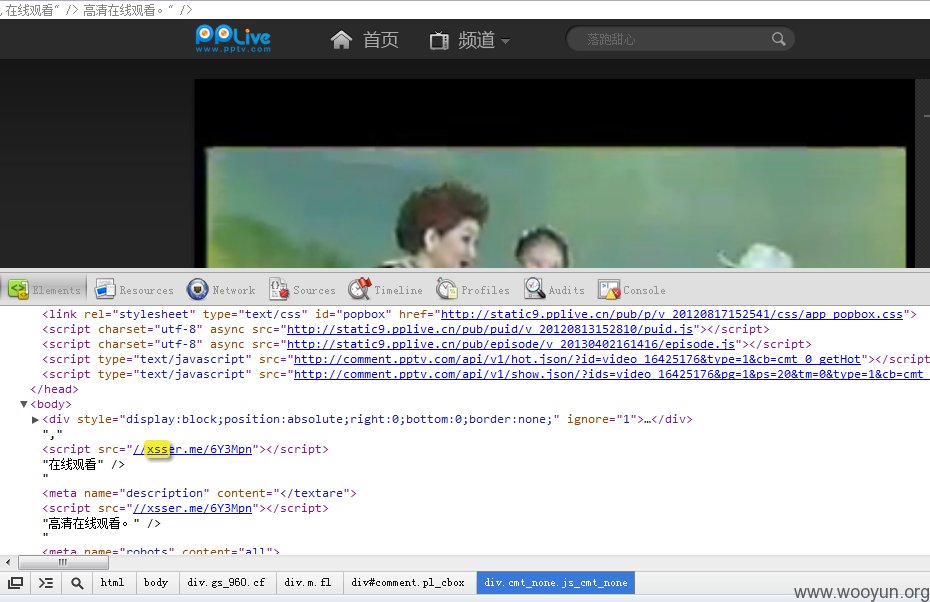Select the meta name="description" line
This screenshot has height=602, width=930.
pyautogui.click(x=199, y=493)
